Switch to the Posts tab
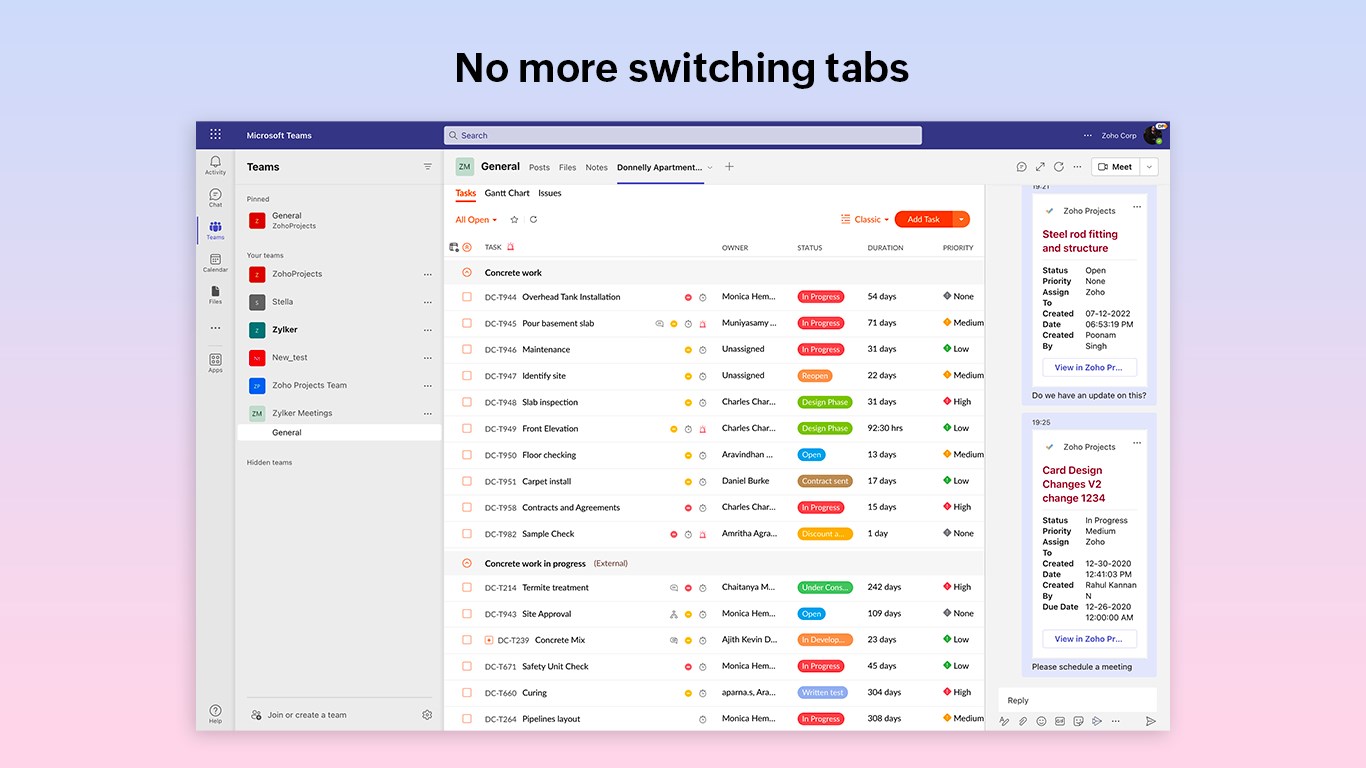The width and height of the screenshot is (1366, 768). [539, 168]
